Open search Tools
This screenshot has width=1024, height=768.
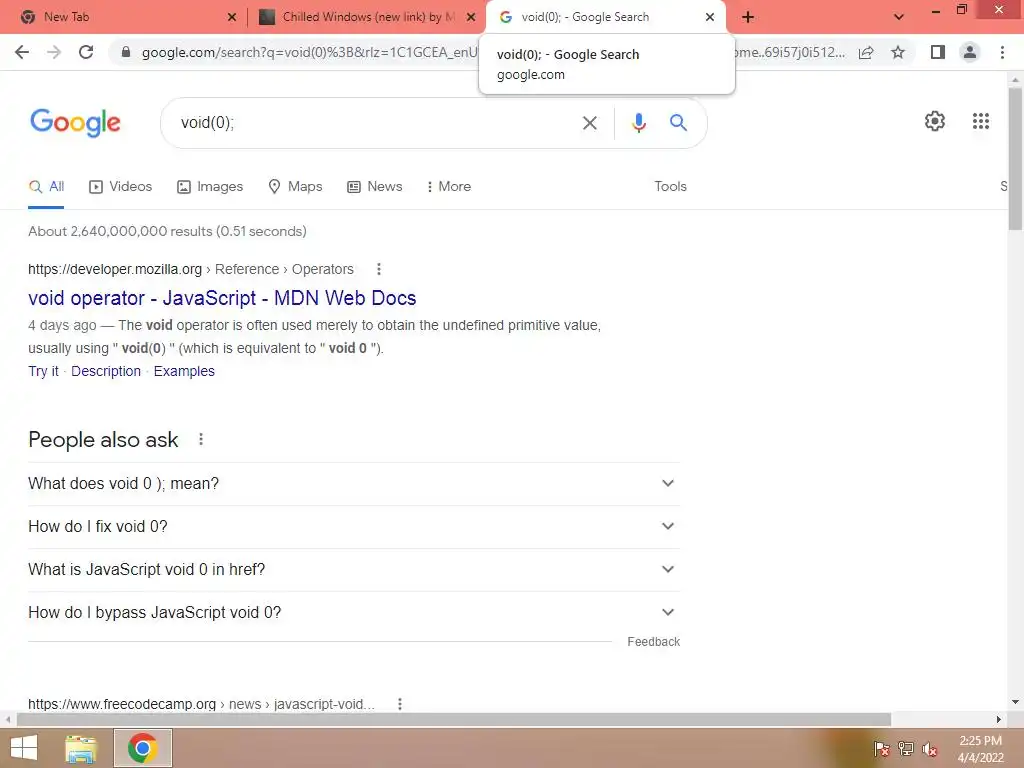(670, 187)
